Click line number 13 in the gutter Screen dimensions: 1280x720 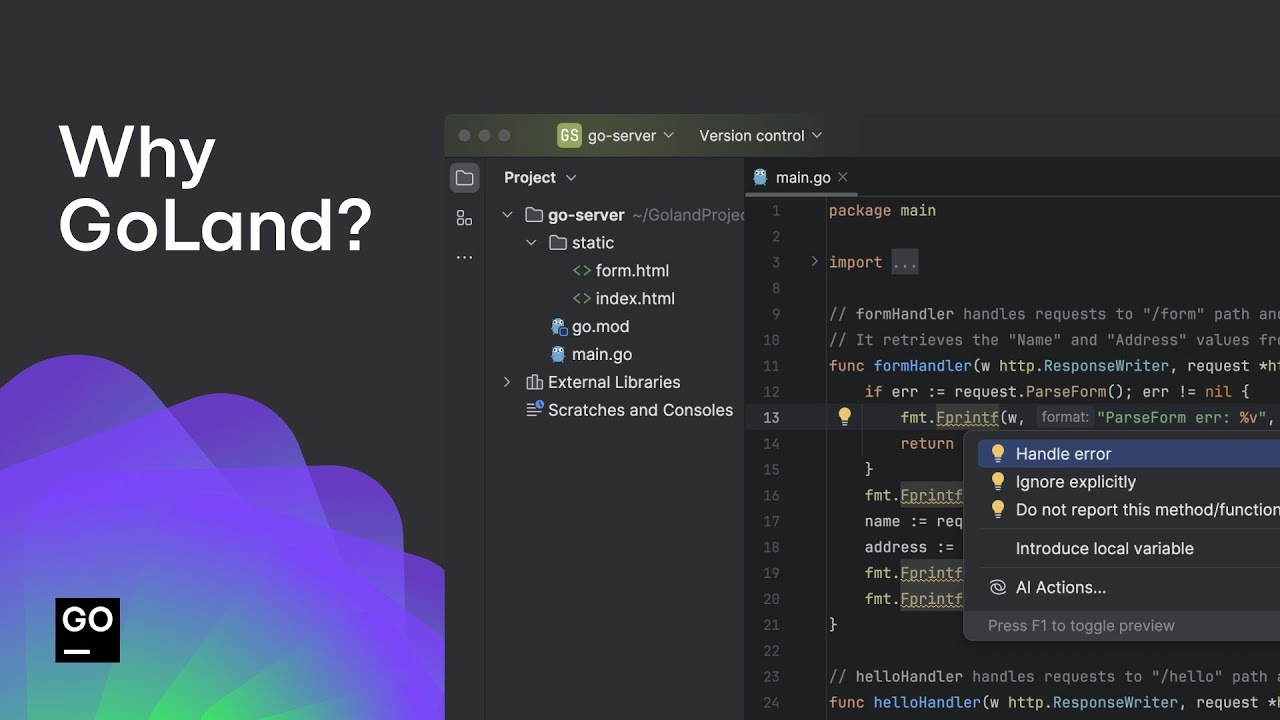tap(770, 418)
